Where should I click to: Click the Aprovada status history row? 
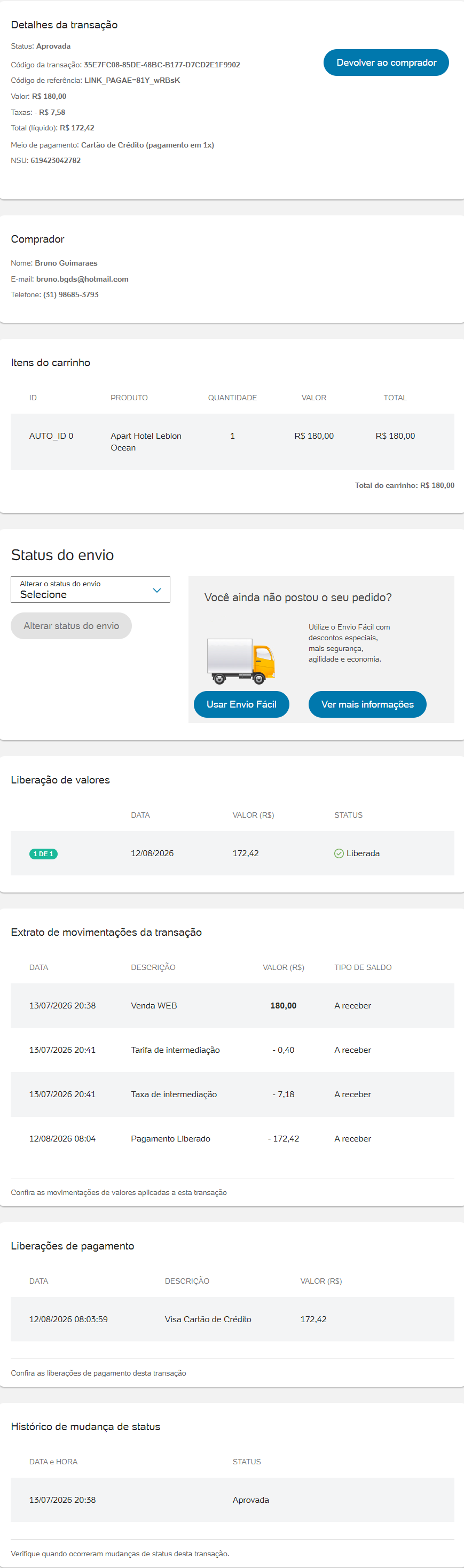232,1500
